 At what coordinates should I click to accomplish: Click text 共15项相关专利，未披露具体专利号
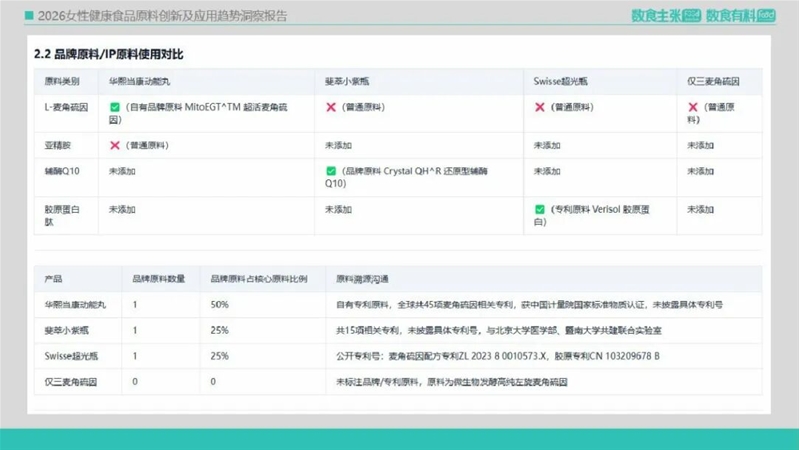[407, 330]
